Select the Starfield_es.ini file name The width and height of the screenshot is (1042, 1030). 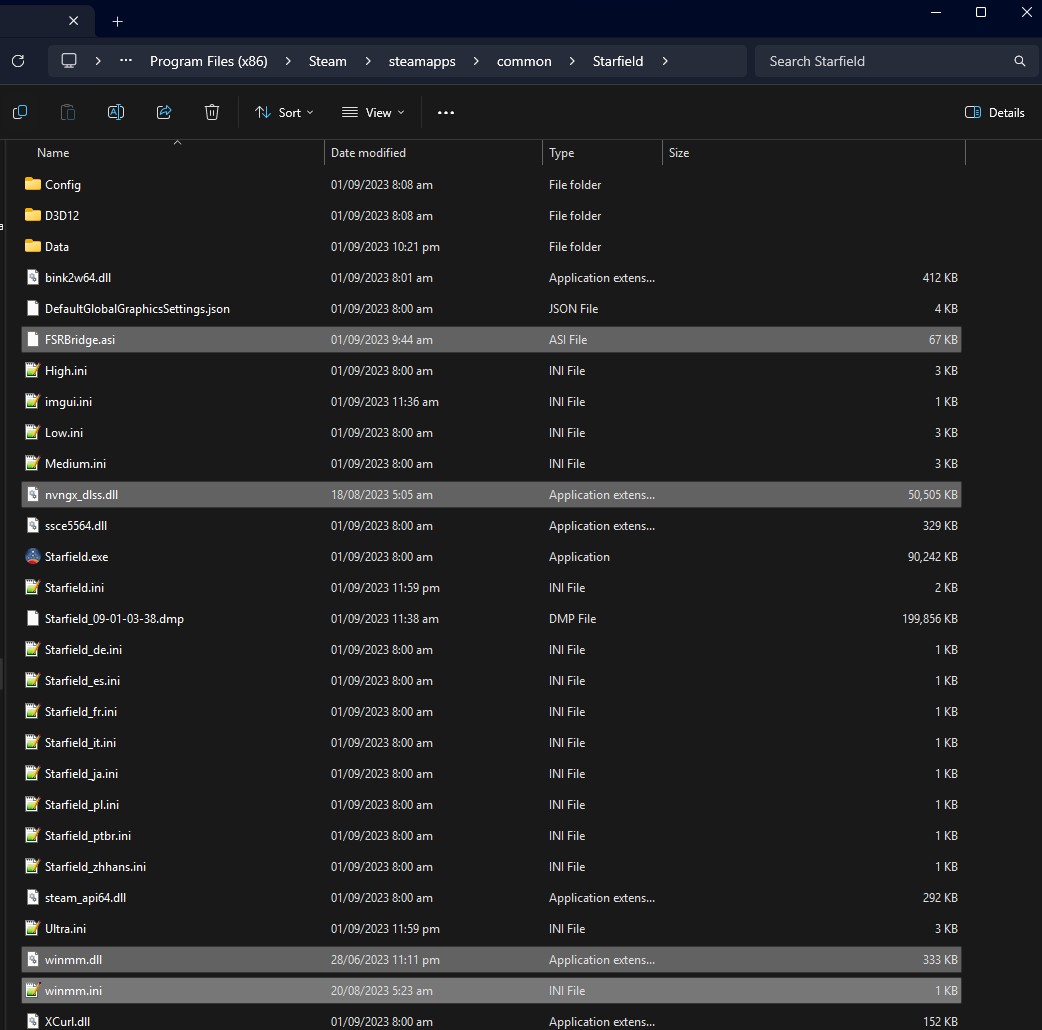pyautogui.click(x=82, y=681)
